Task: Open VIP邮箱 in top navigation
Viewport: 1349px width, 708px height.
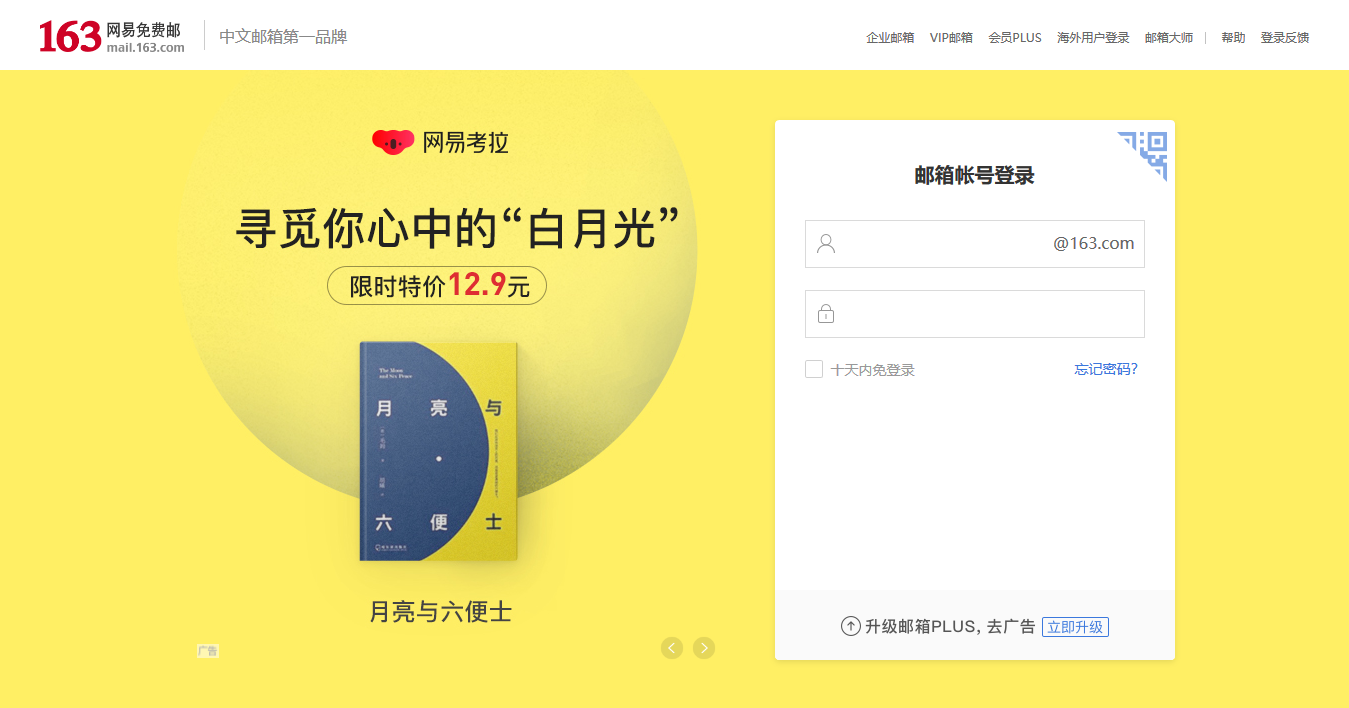Action: tap(951, 38)
